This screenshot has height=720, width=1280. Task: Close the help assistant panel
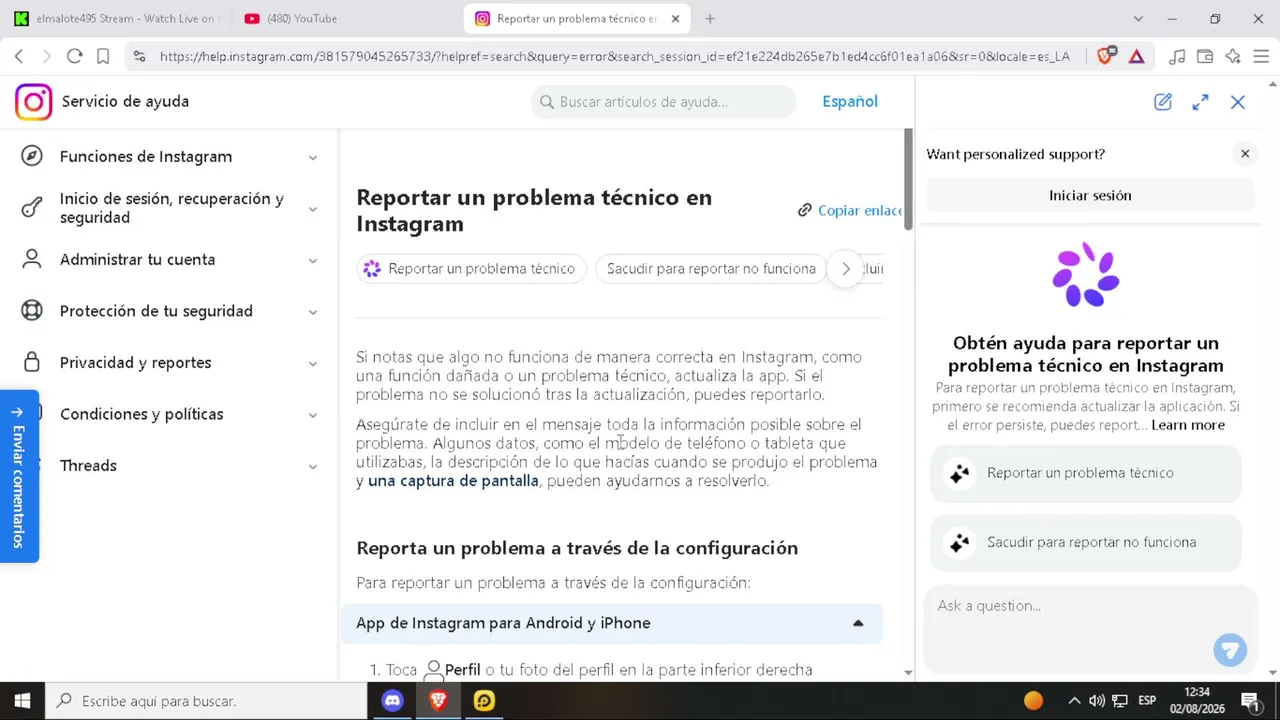coord(1238,102)
